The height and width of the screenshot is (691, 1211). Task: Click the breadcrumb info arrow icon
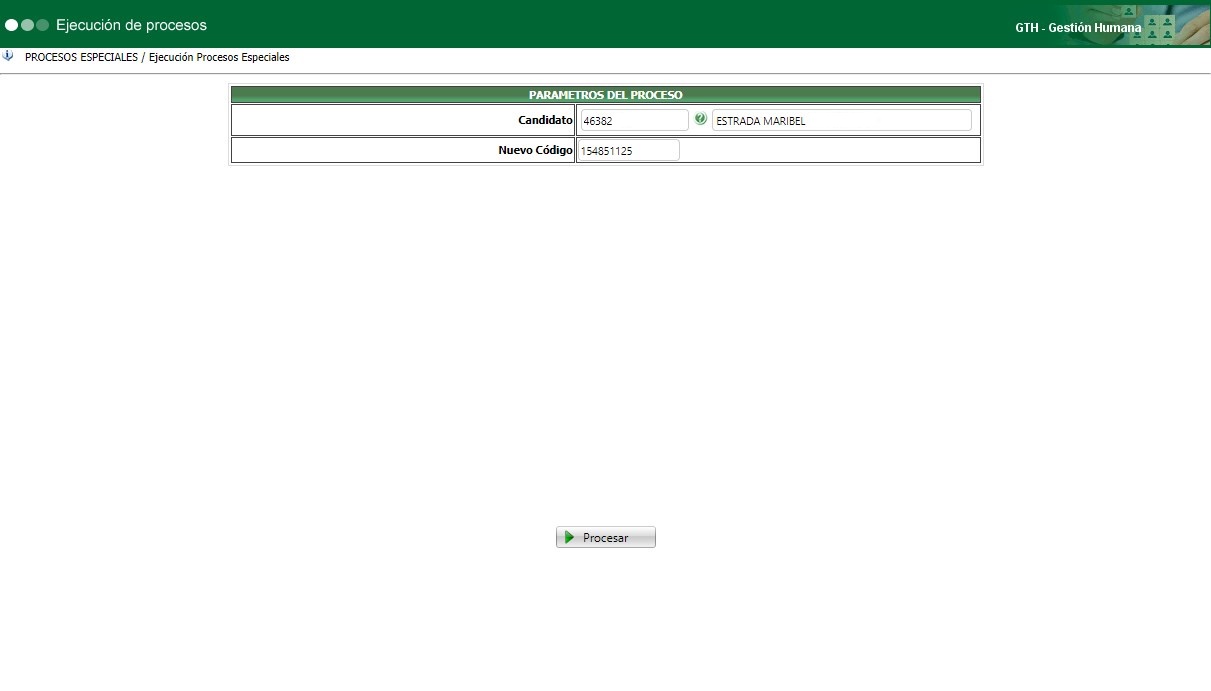pos(9,56)
